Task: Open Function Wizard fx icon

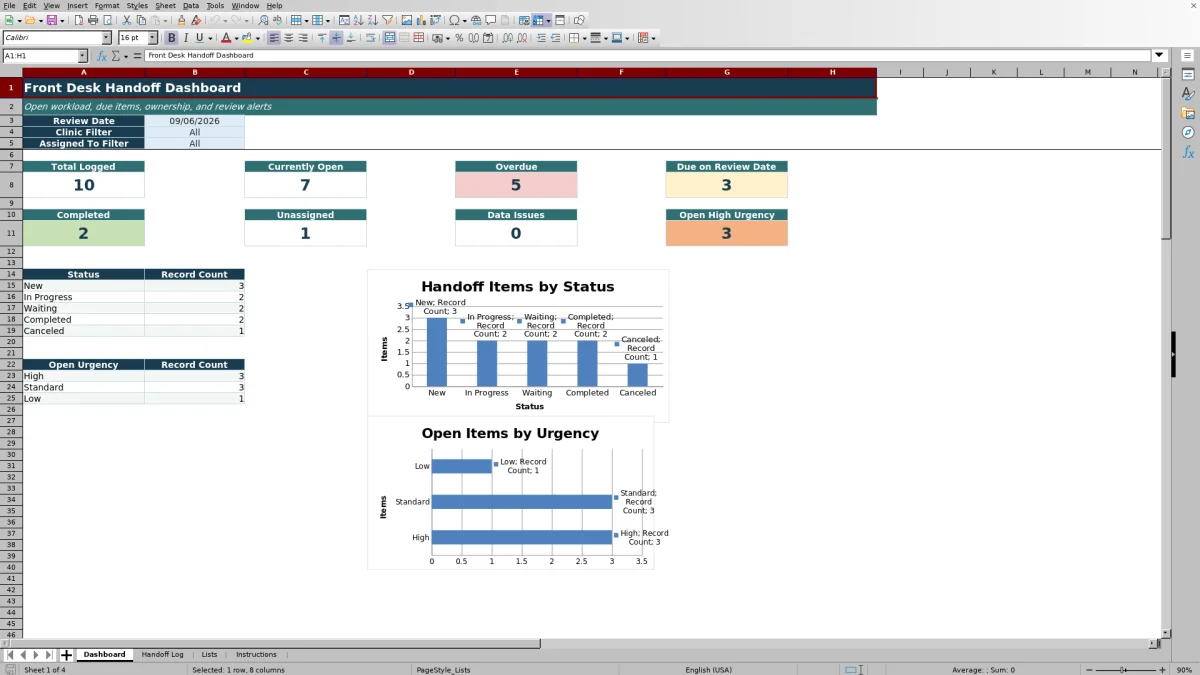Action: [101, 56]
